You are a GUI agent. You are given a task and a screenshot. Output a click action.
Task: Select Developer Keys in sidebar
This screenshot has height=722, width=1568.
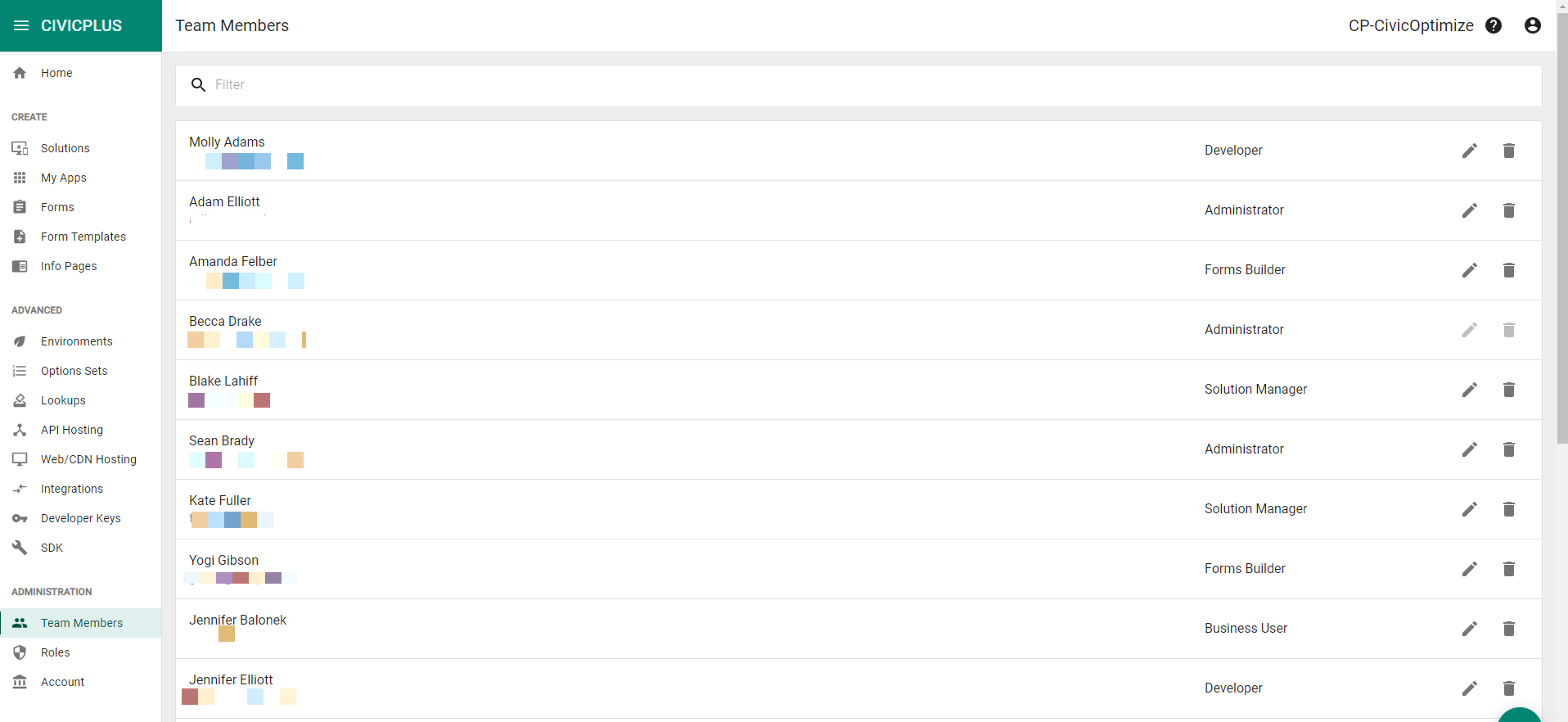80,518
